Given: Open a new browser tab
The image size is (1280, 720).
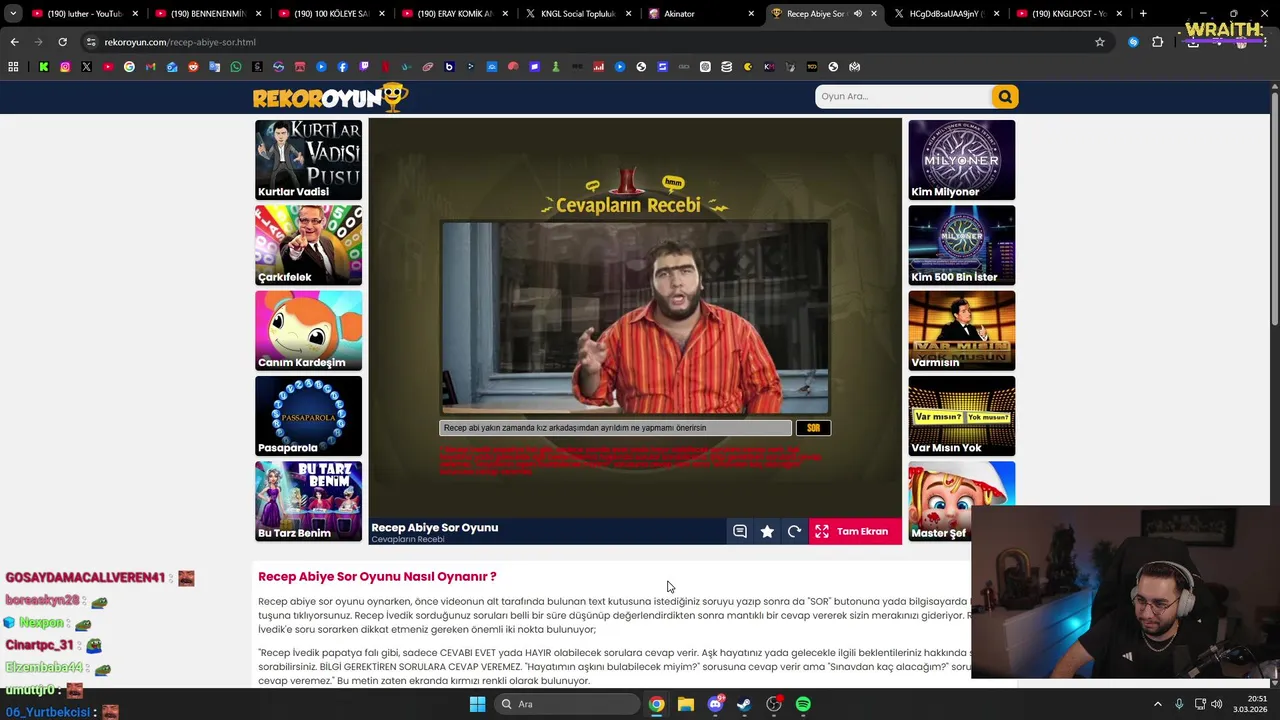Looking at the screenshot, I should 1143,14.
